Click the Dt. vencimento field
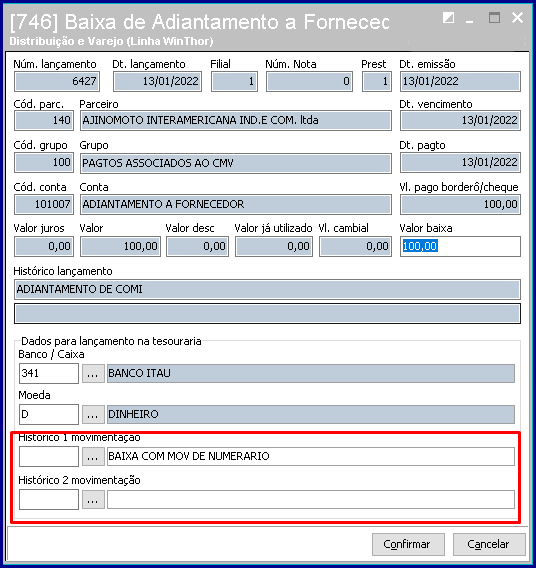The width and height of the screenshot is (536, 568). 460,120
